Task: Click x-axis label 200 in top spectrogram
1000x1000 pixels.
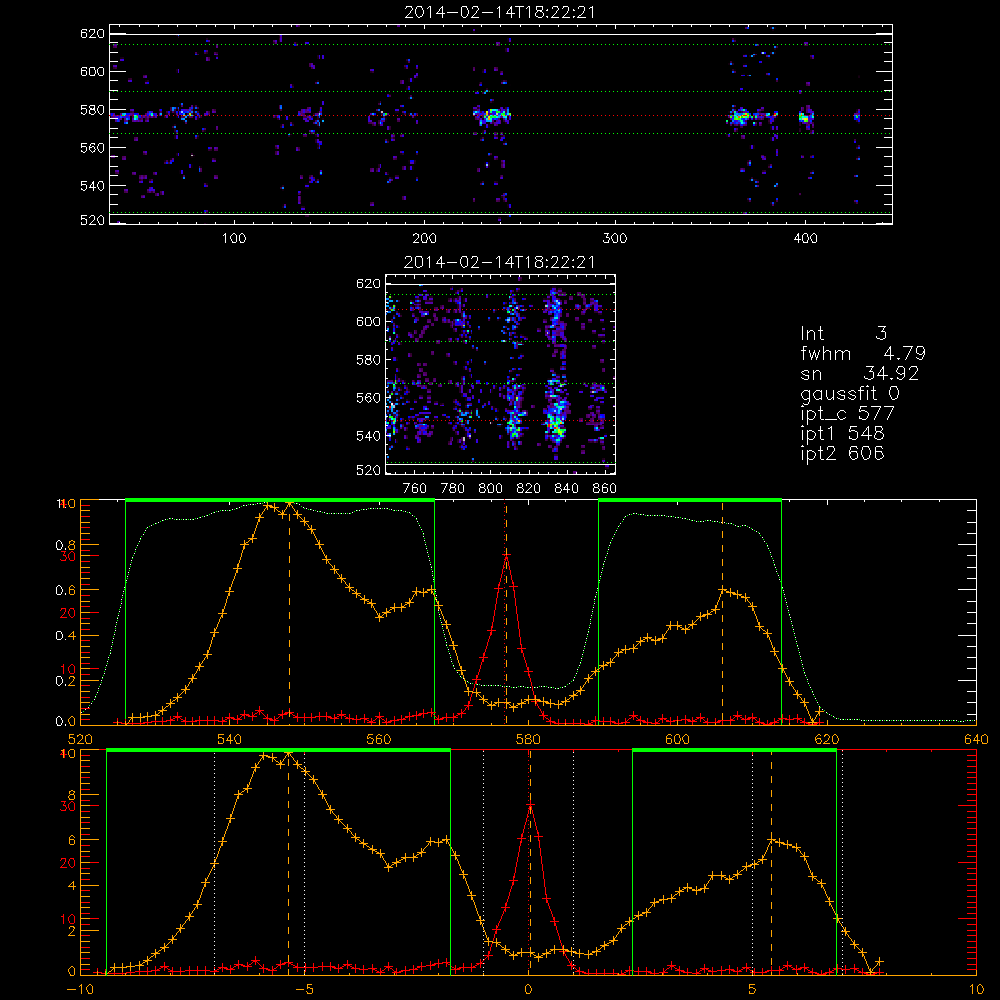Action: coord(424,239)
